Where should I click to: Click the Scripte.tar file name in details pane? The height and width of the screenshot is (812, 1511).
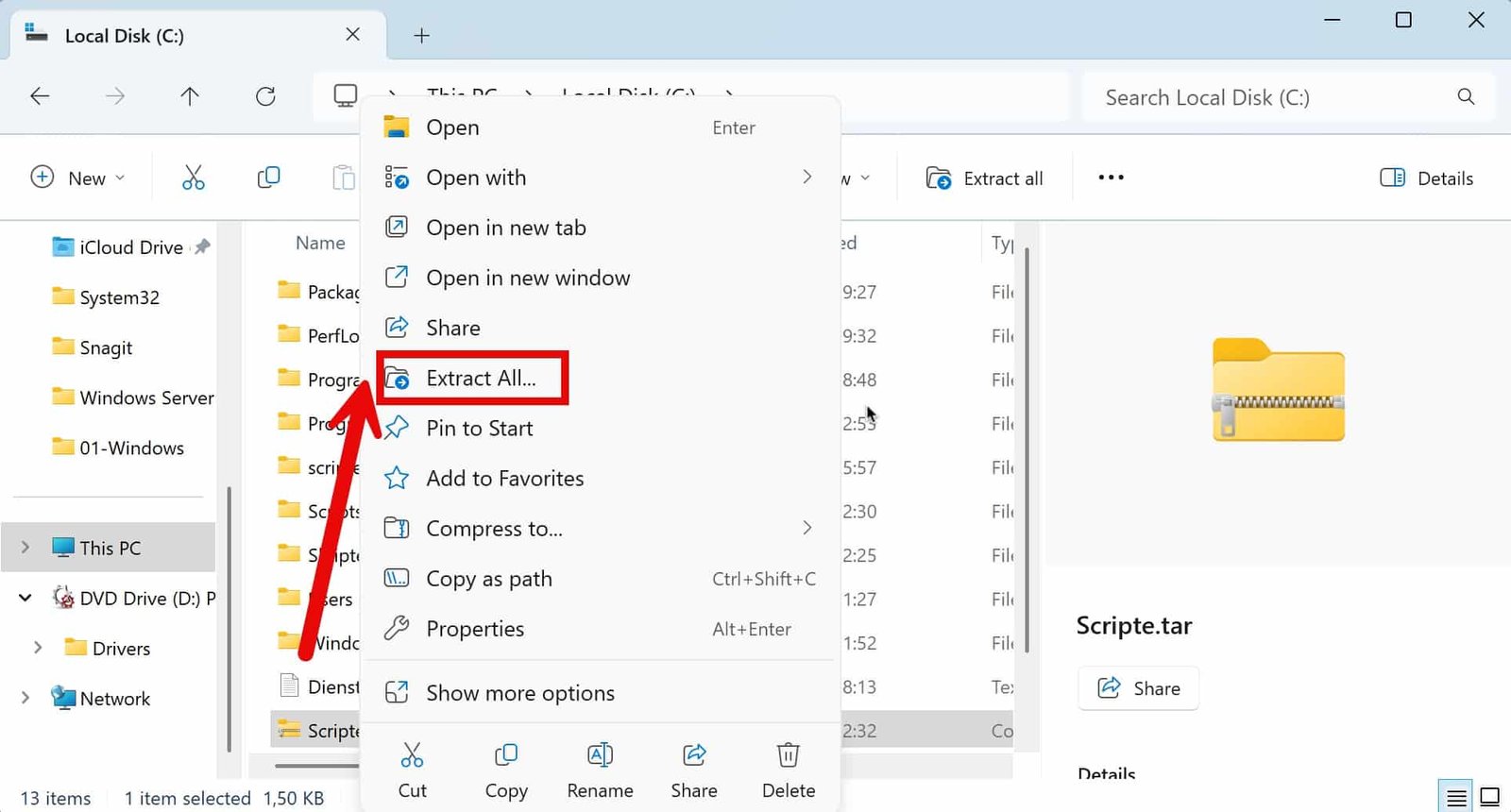tap(1134, 625)
